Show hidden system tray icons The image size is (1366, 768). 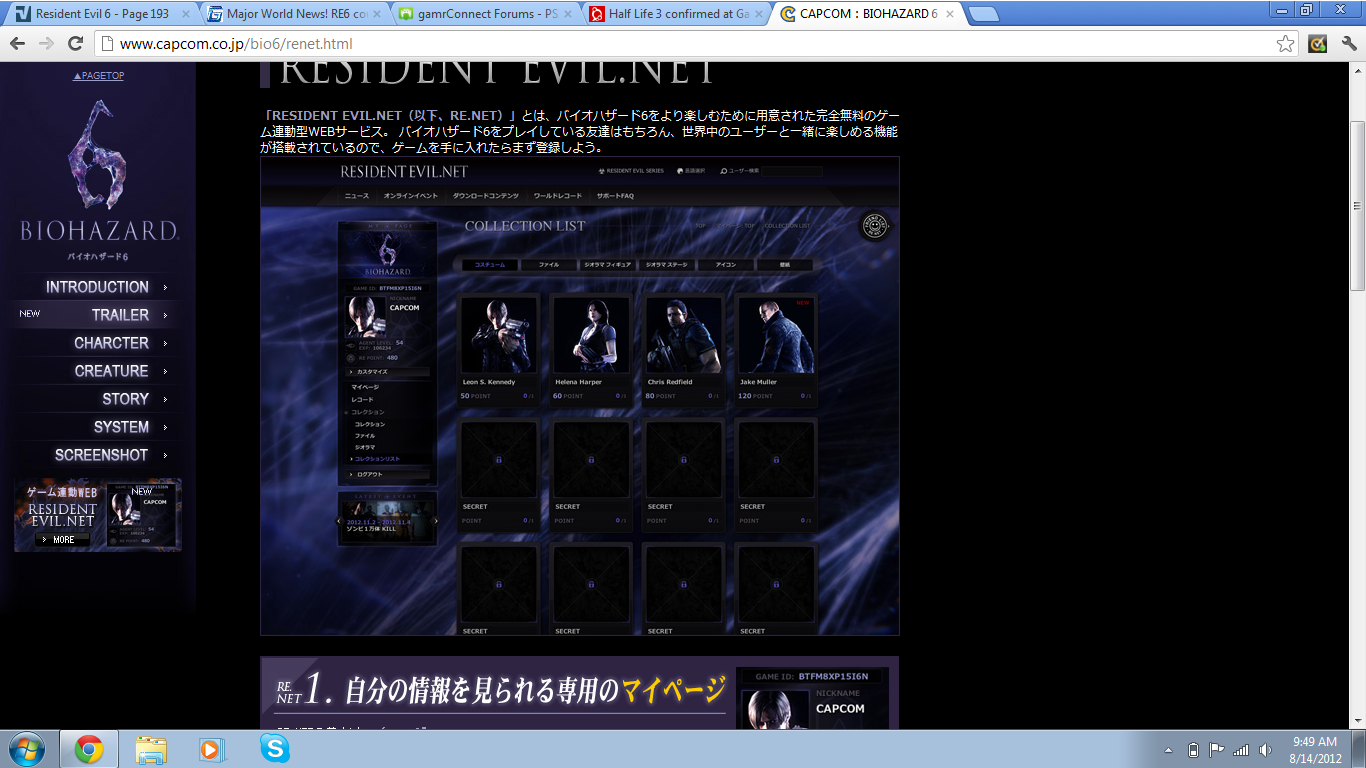[1168, 750]
